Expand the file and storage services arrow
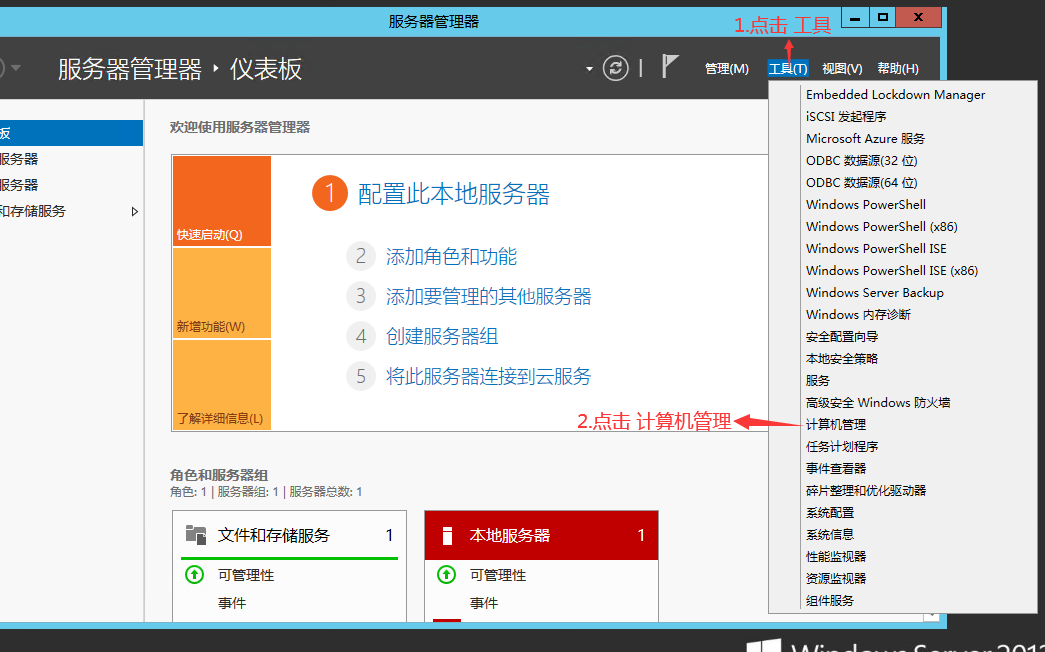 tap(135, 211)
